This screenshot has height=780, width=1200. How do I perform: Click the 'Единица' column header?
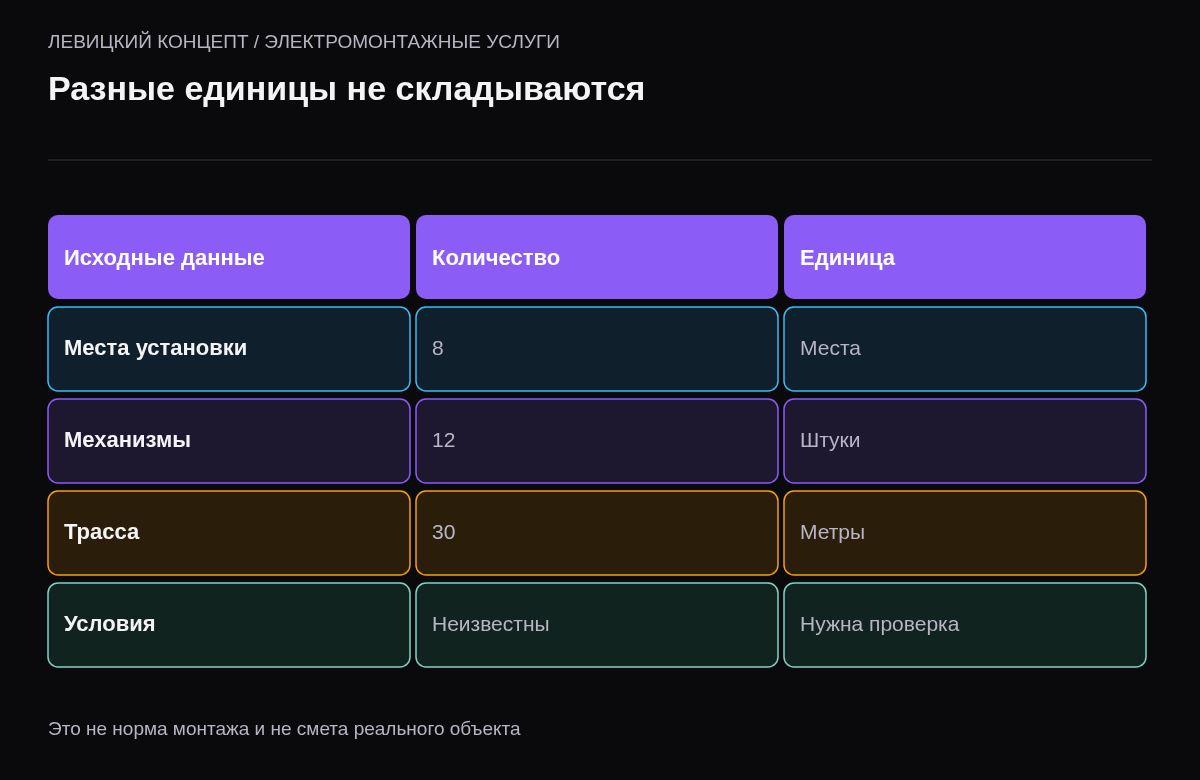965,257
